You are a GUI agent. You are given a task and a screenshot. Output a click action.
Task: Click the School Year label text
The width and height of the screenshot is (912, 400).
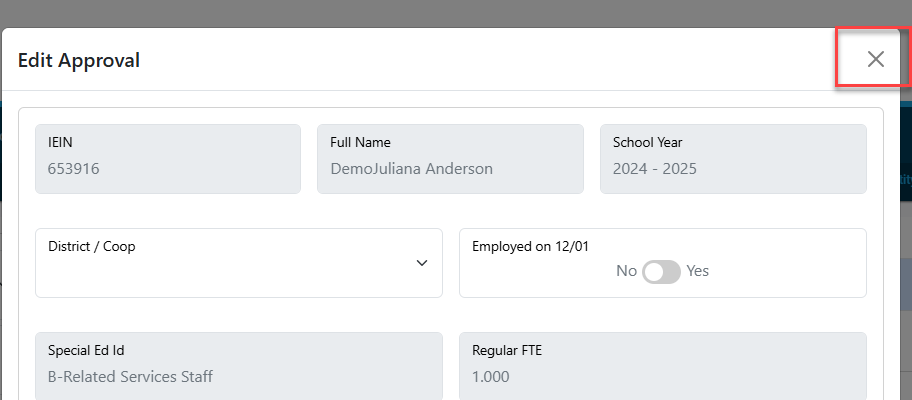coord(647,142)
